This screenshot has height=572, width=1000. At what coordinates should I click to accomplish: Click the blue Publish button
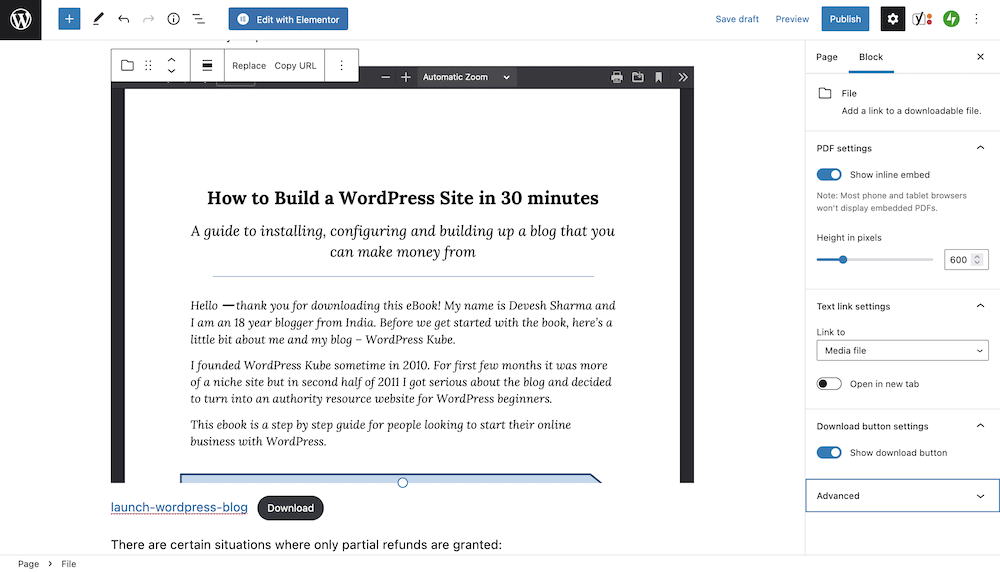coord(845,19)
